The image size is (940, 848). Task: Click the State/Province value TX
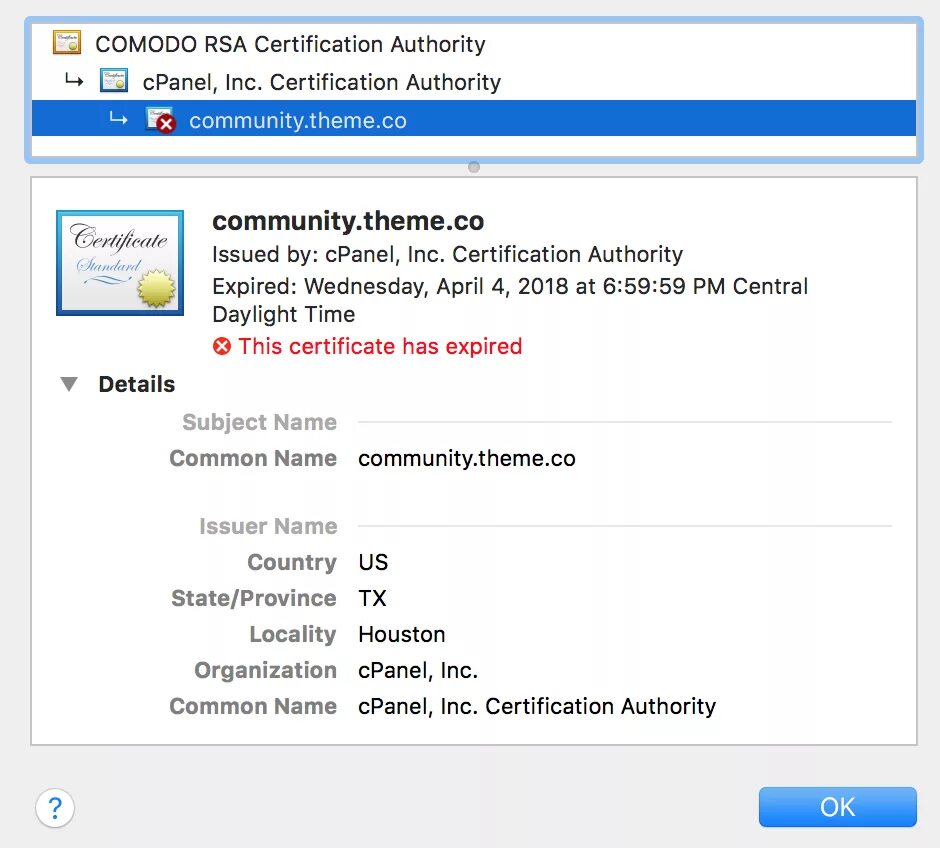point(372,598)
